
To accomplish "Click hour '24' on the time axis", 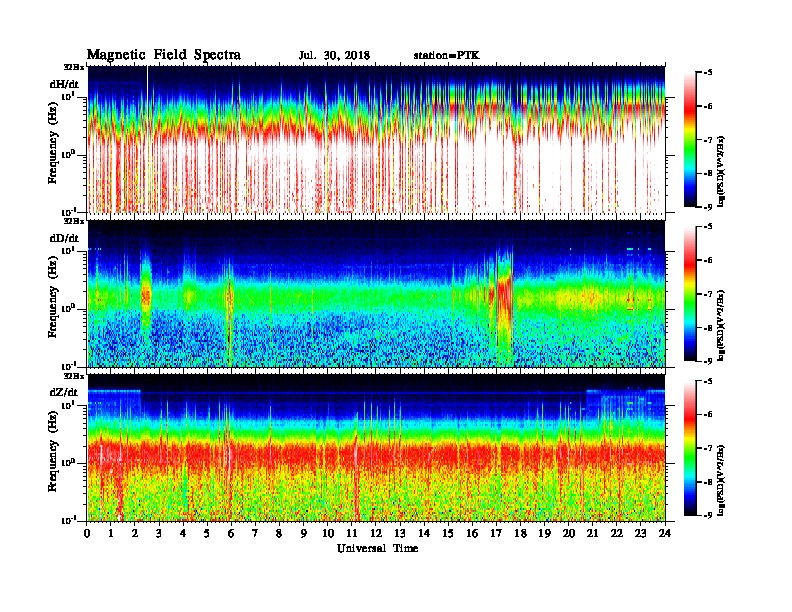I will 665,534.
